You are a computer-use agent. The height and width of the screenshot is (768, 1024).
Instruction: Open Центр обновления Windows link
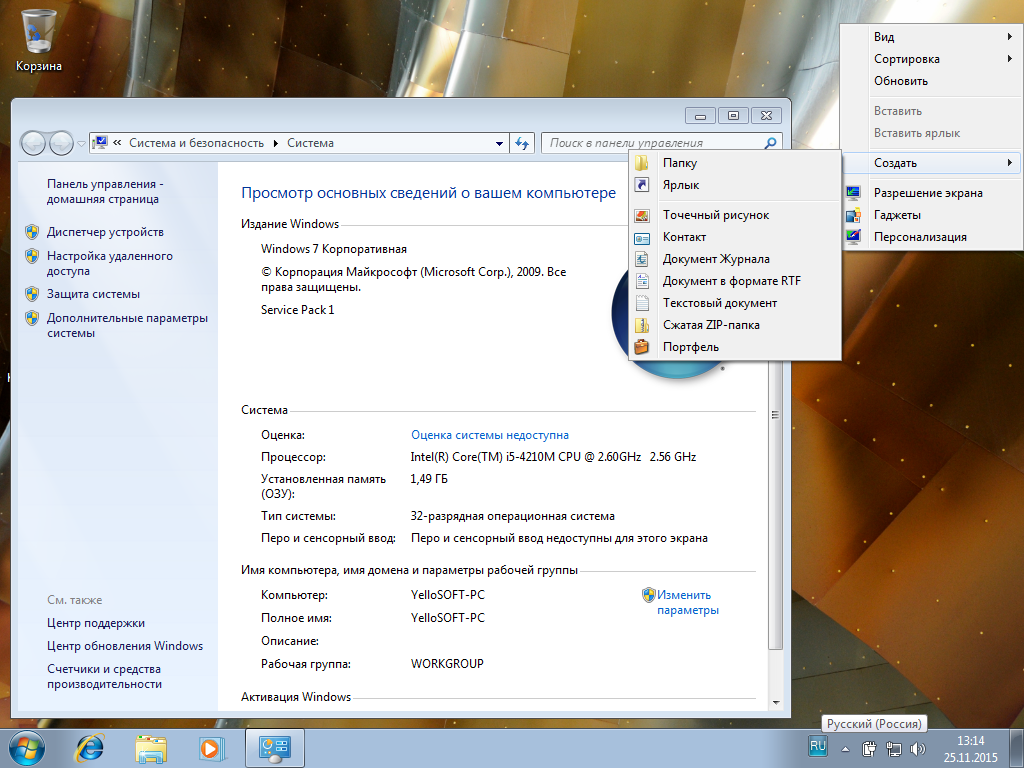tap(125, 646)
